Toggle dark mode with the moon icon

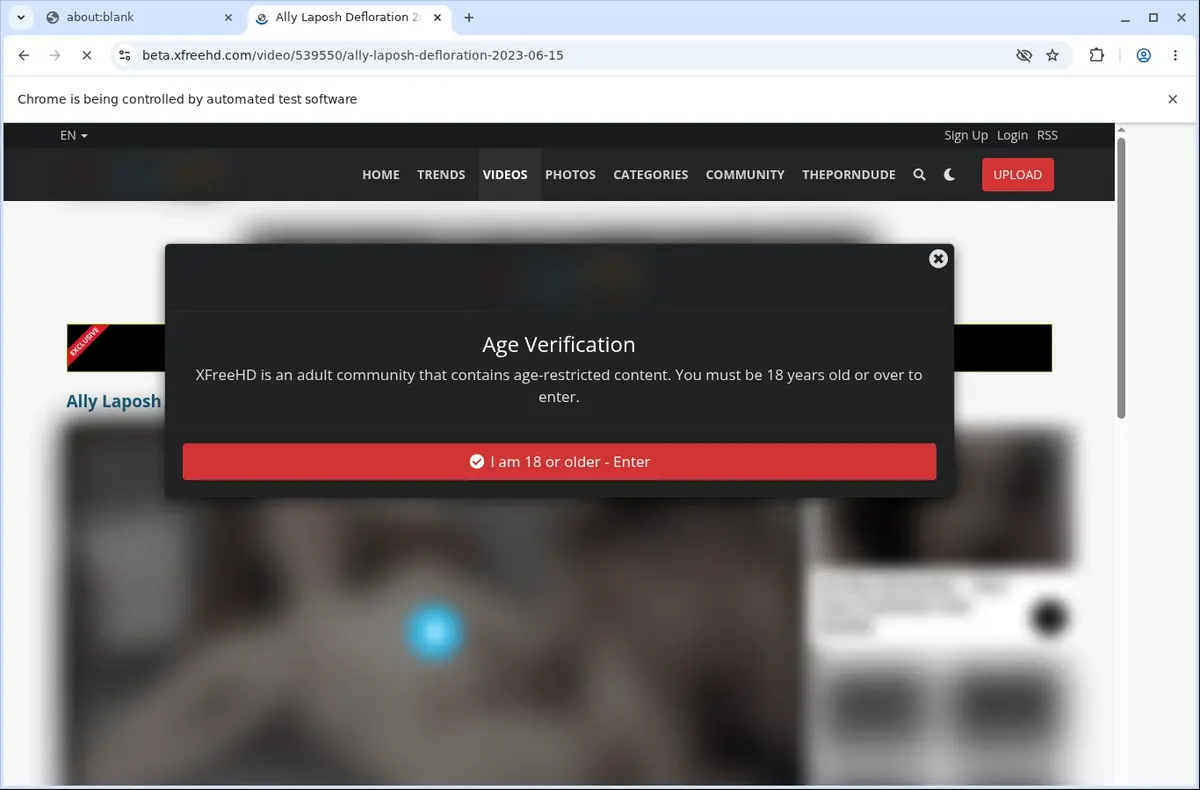click(949, 174)
